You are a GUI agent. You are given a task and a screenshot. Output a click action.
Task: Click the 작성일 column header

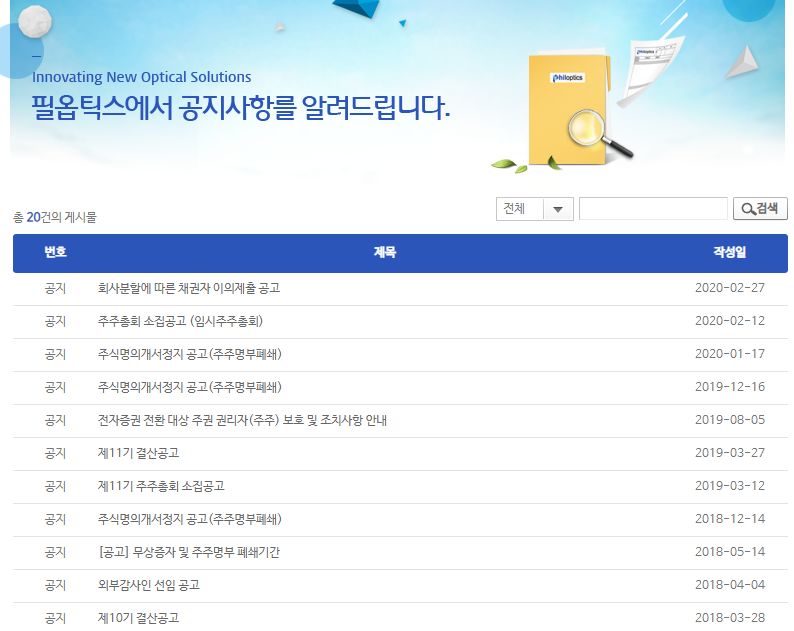tap(730, 252)
